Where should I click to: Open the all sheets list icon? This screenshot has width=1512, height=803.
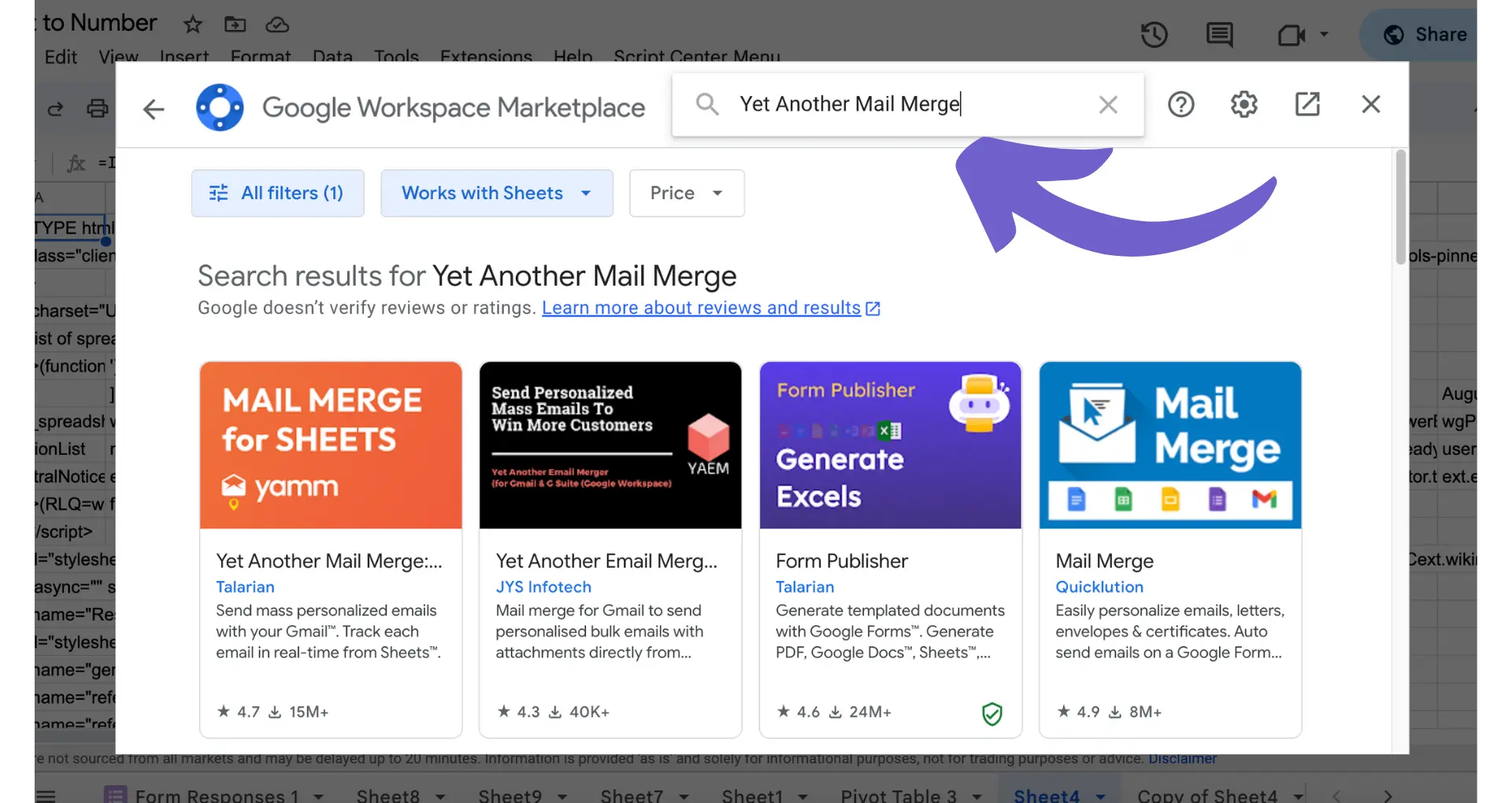pyautogui.click(x=46, y=795)
